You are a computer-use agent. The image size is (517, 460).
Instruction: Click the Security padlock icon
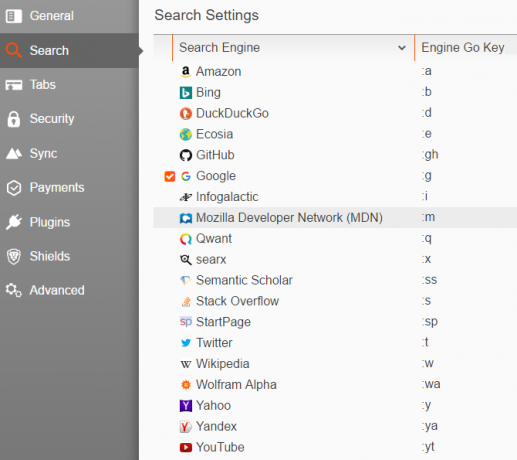pos(14,119)
